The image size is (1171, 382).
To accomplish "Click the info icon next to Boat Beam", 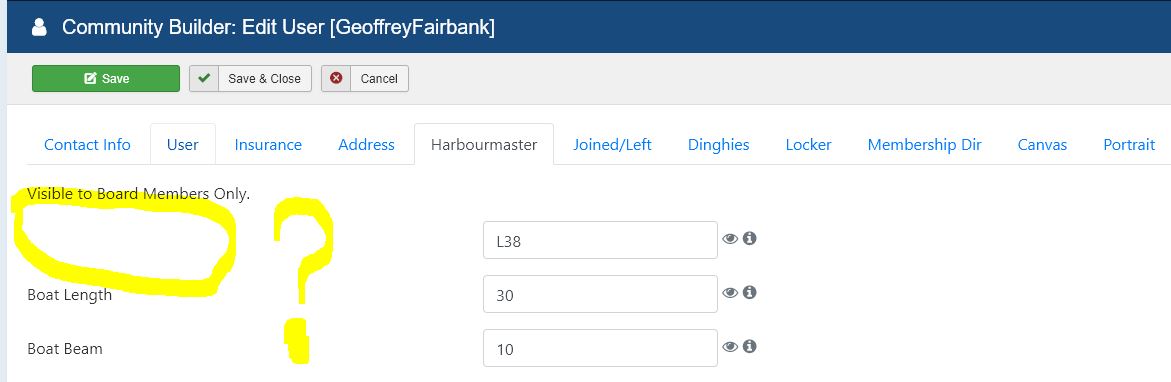I will coord(750,345).
